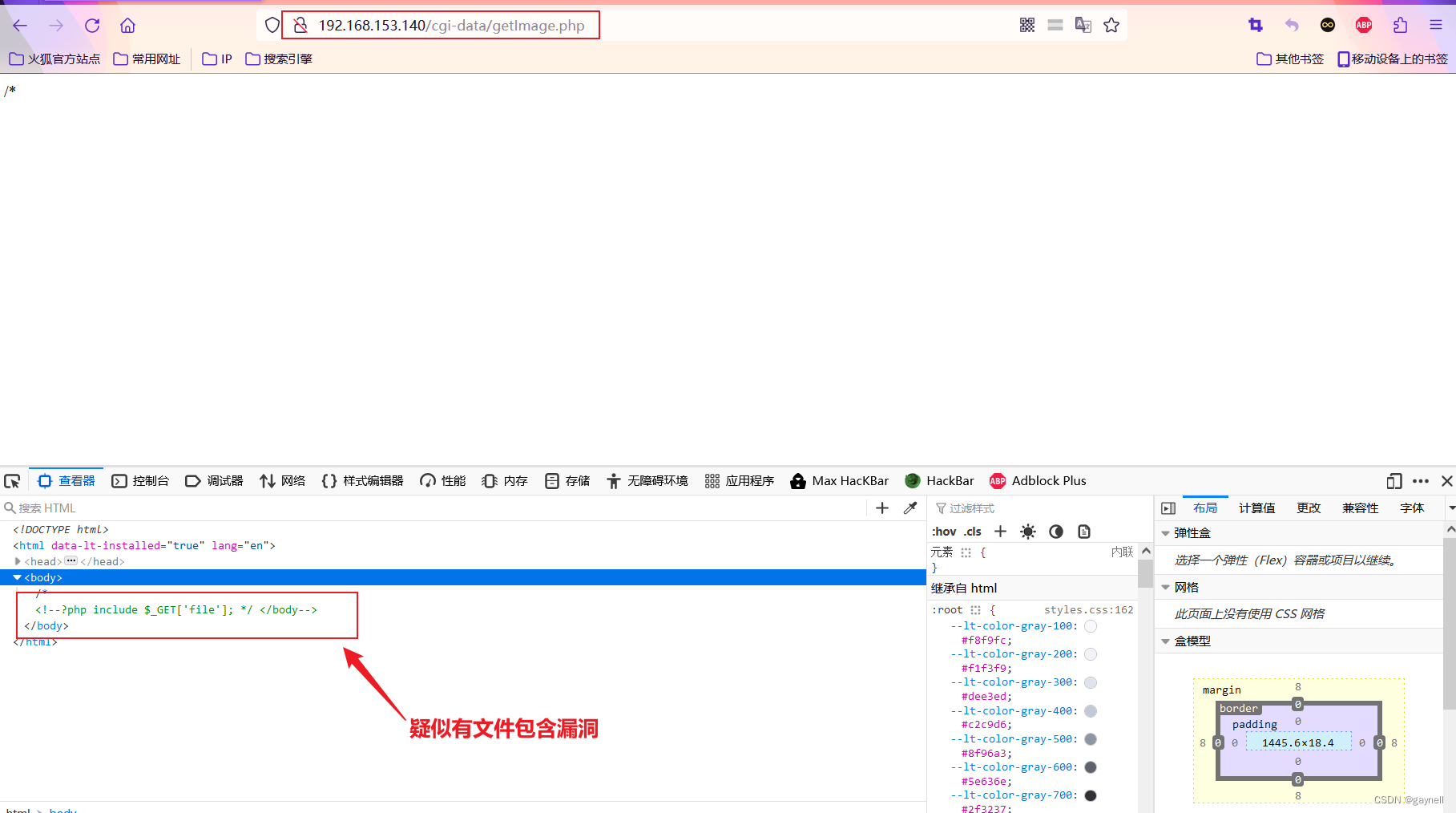The height and width of the screenshot is (813, 1456).
Task: Close the developer tools panel
Action: point(1447,481)
